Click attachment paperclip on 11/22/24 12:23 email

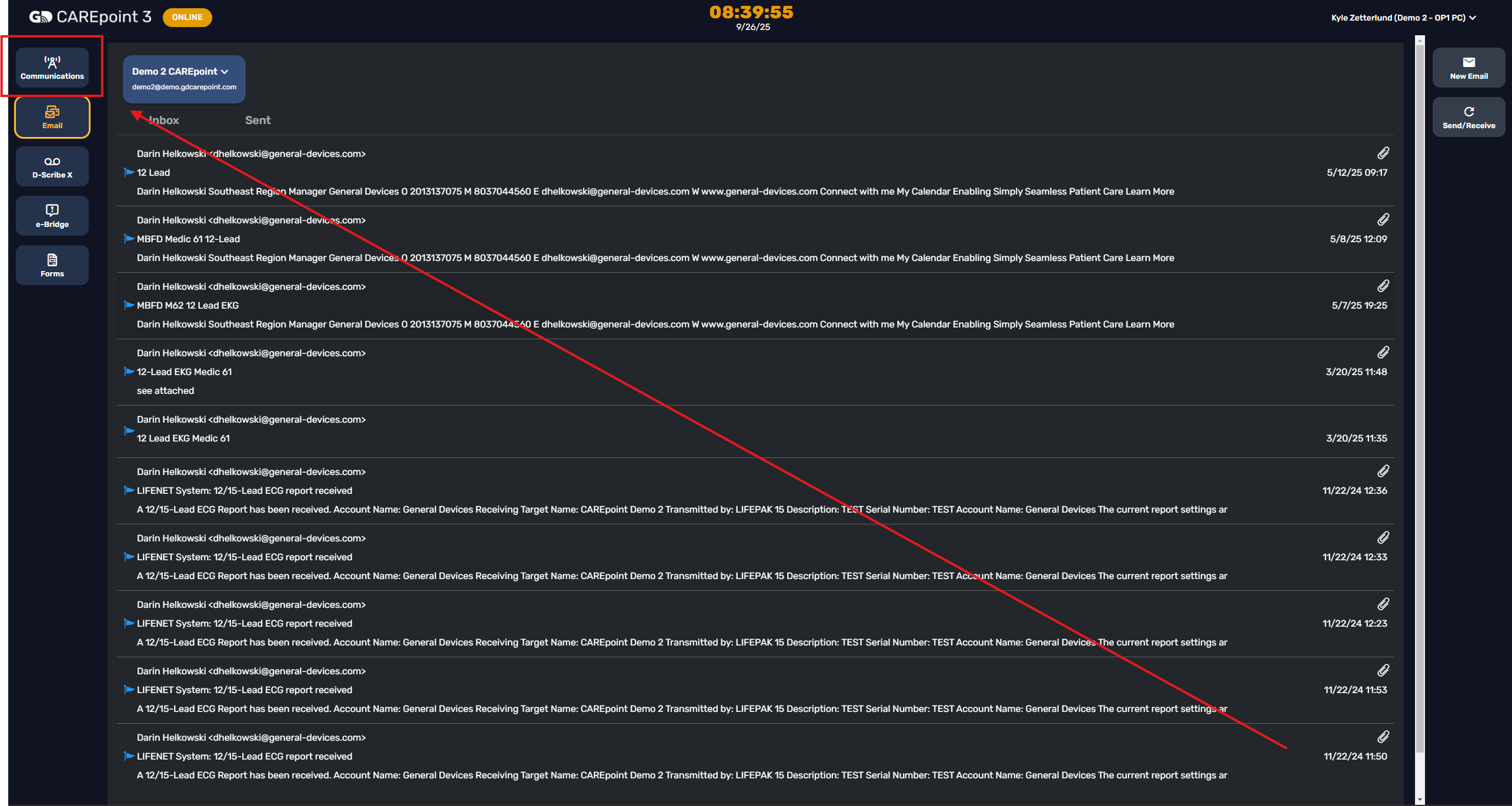pyautogui.click(x=1383, y=604)
